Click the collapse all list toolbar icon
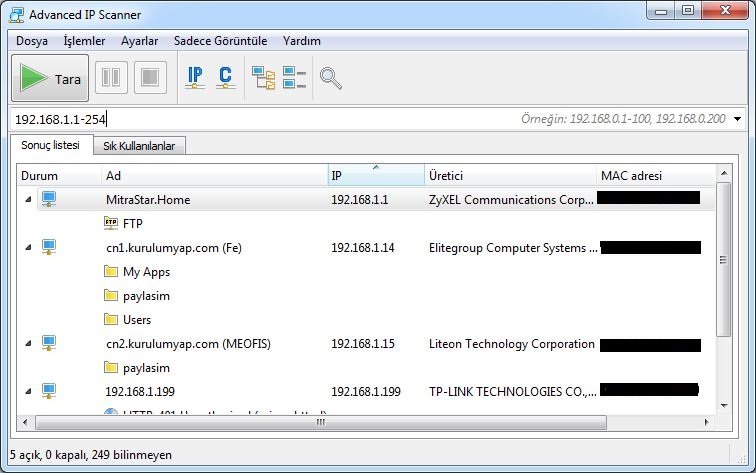The image size is (756, 473). (294, 78)
